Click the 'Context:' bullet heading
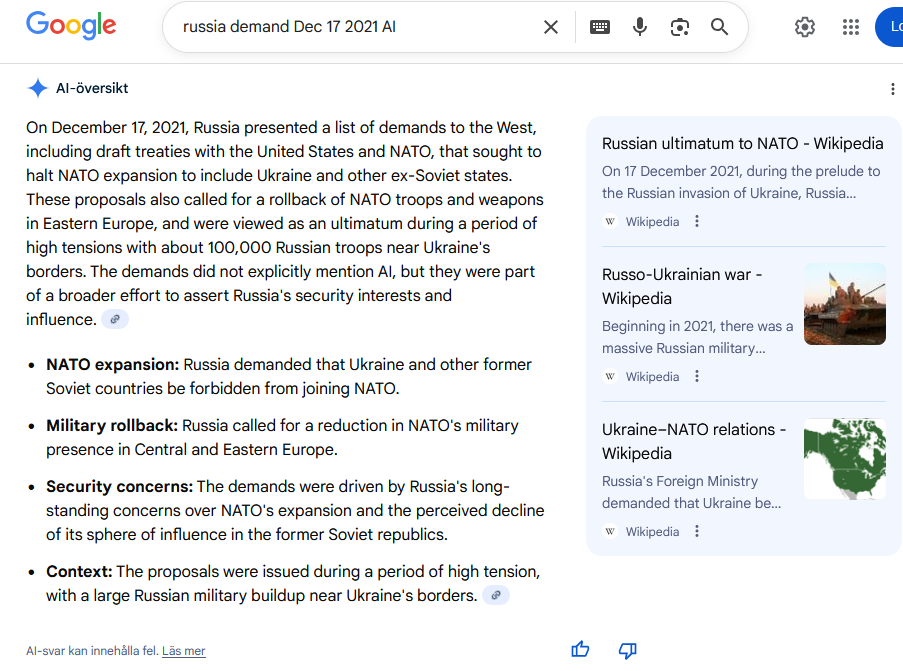Screen dimensions: 903x671 [x=79, y=571]
